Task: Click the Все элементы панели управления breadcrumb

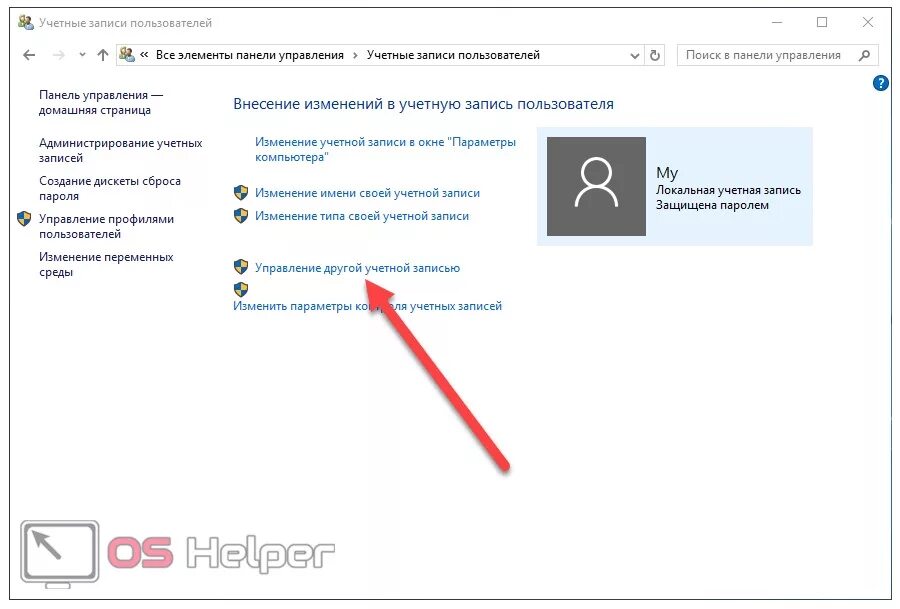Action: 250,55
